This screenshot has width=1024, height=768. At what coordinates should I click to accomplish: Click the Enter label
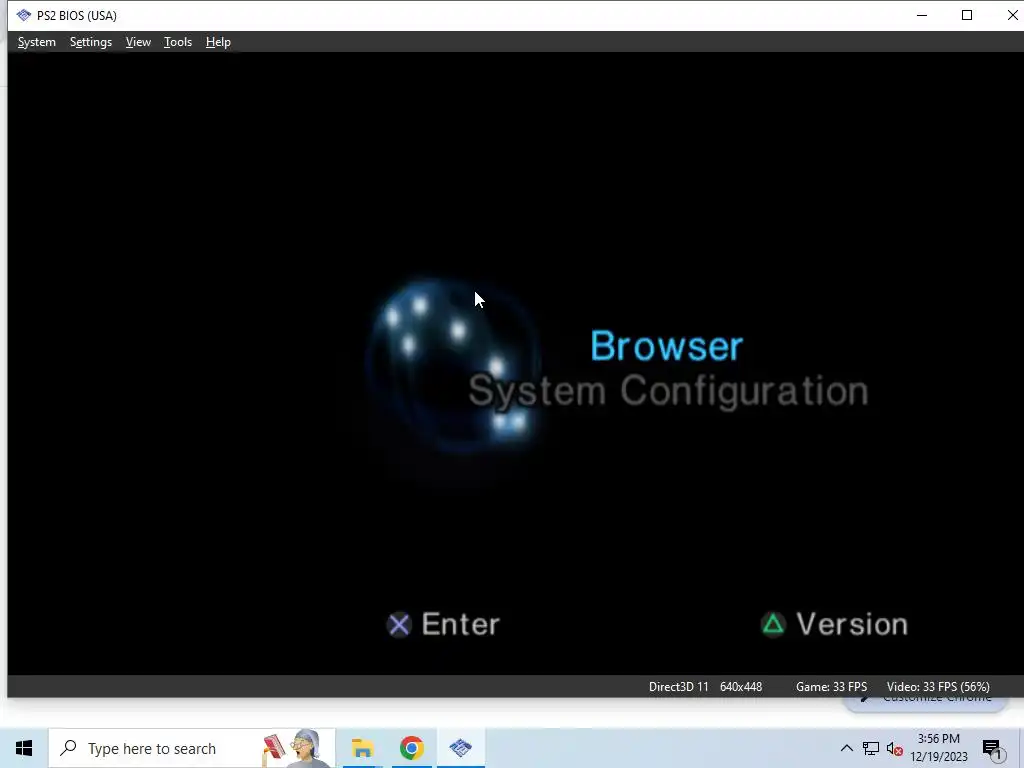pos(460,624)
